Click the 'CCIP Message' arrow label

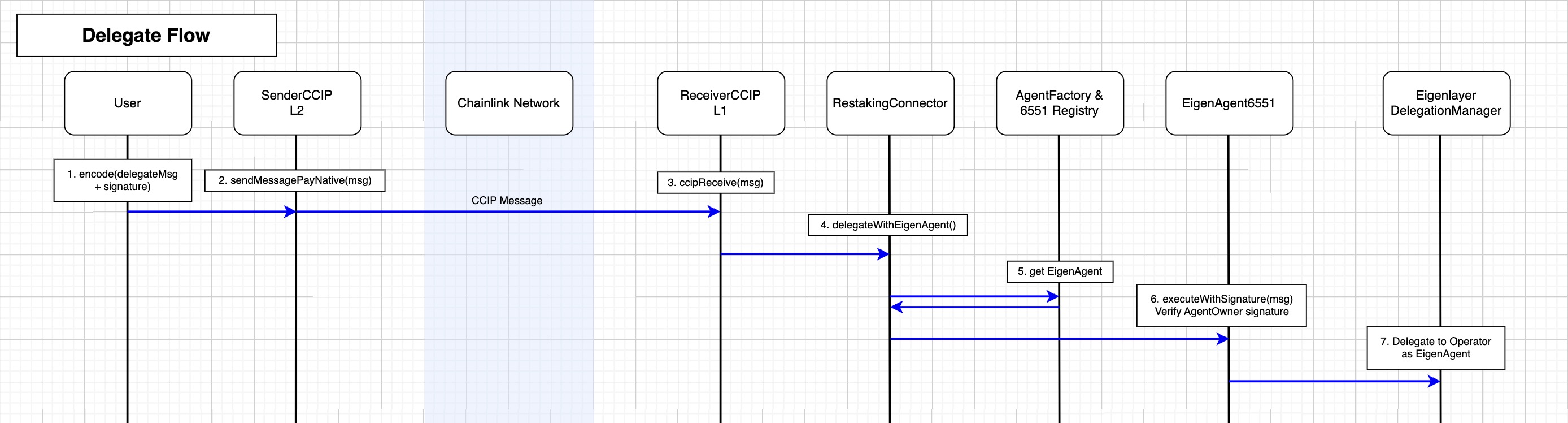tap(507, 201)
